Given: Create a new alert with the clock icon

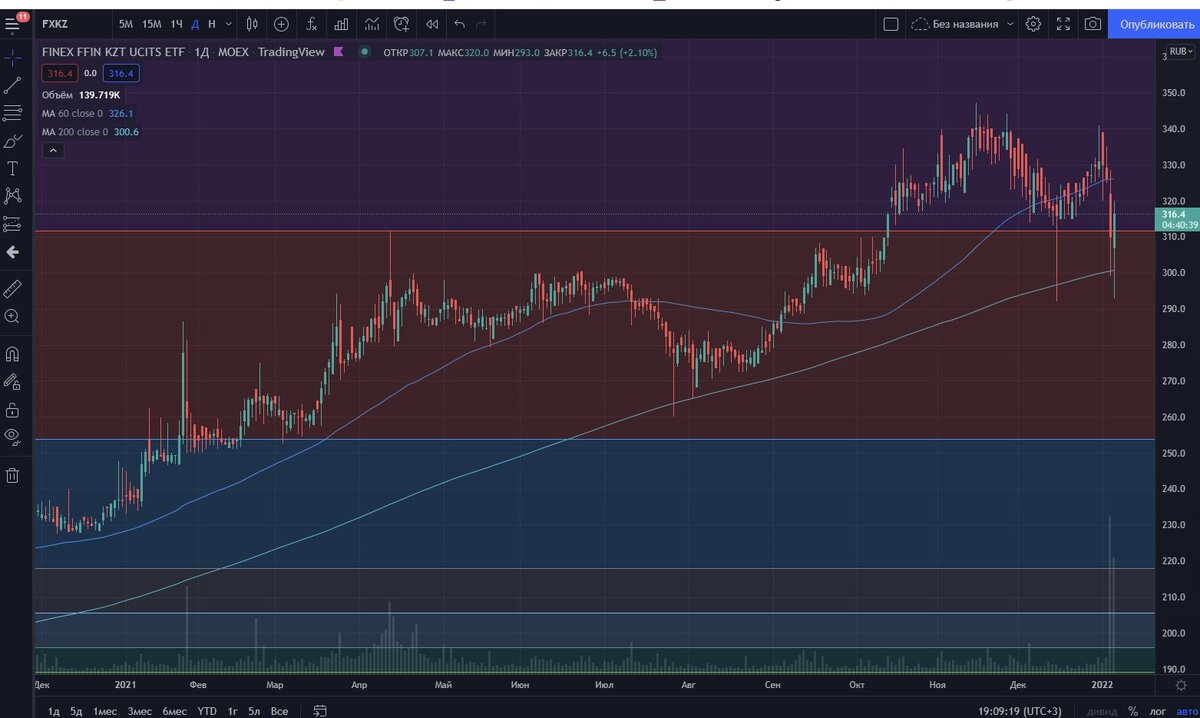Looking at the screenshot, I should click(x=400, y=23).
